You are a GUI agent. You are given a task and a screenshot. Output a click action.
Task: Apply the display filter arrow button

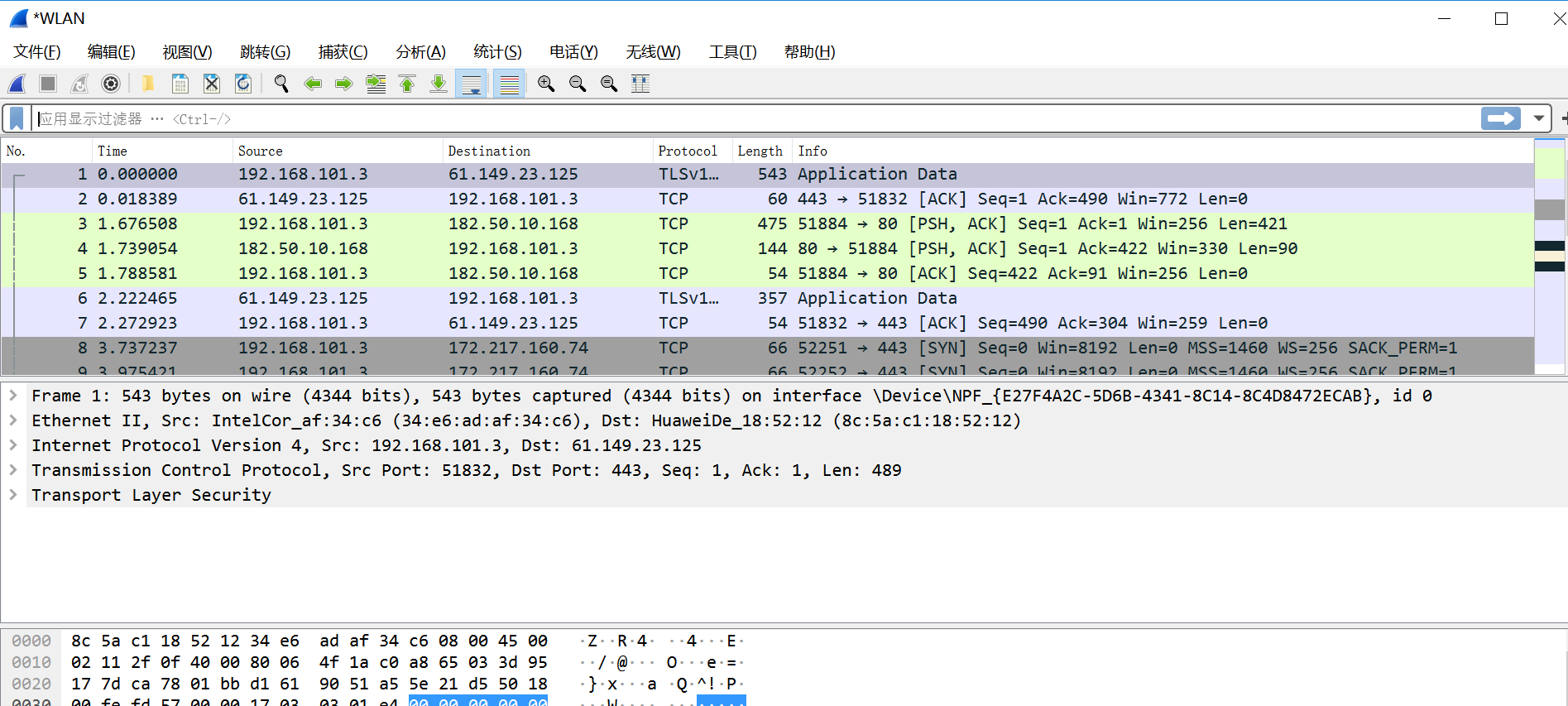pyautogui.click(x=1501, y=118)
